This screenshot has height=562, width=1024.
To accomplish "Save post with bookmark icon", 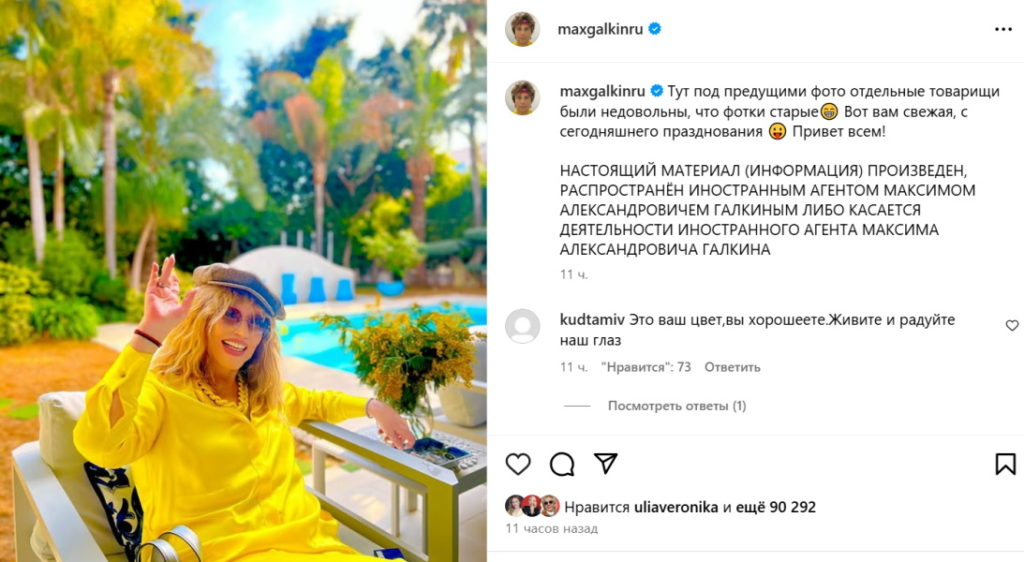I will tap(1005, 464).
